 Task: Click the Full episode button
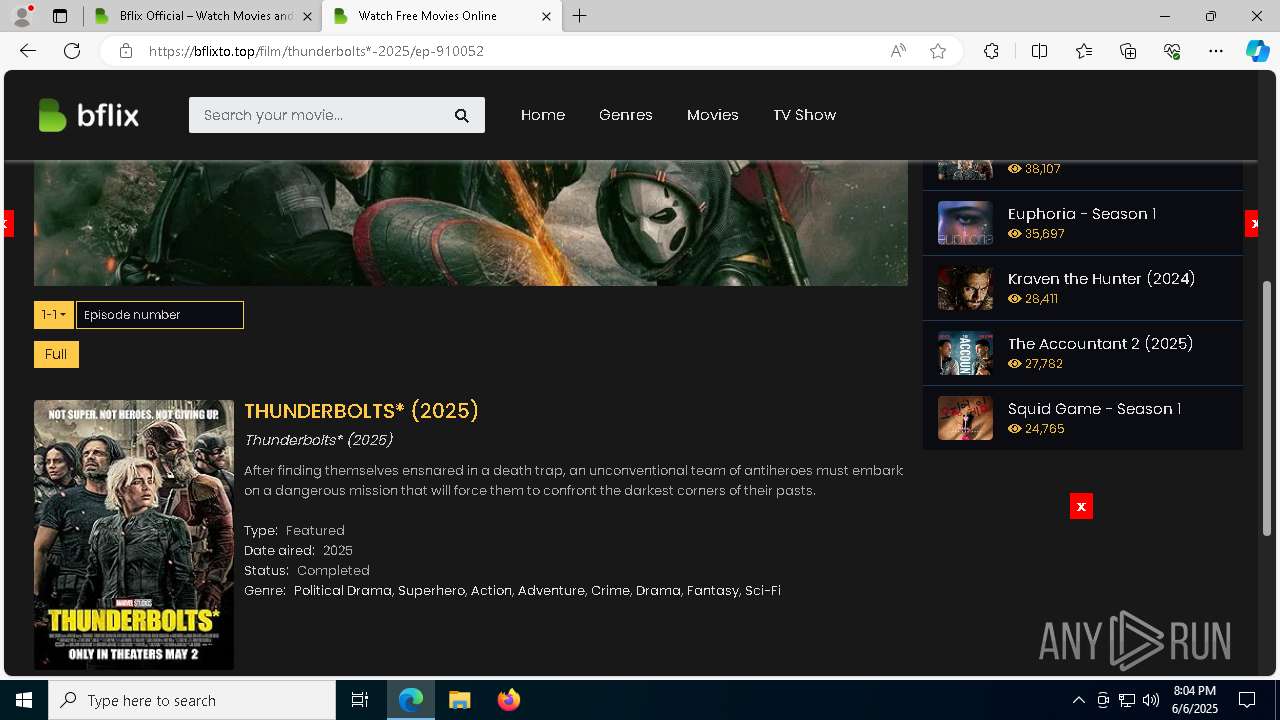56,354
